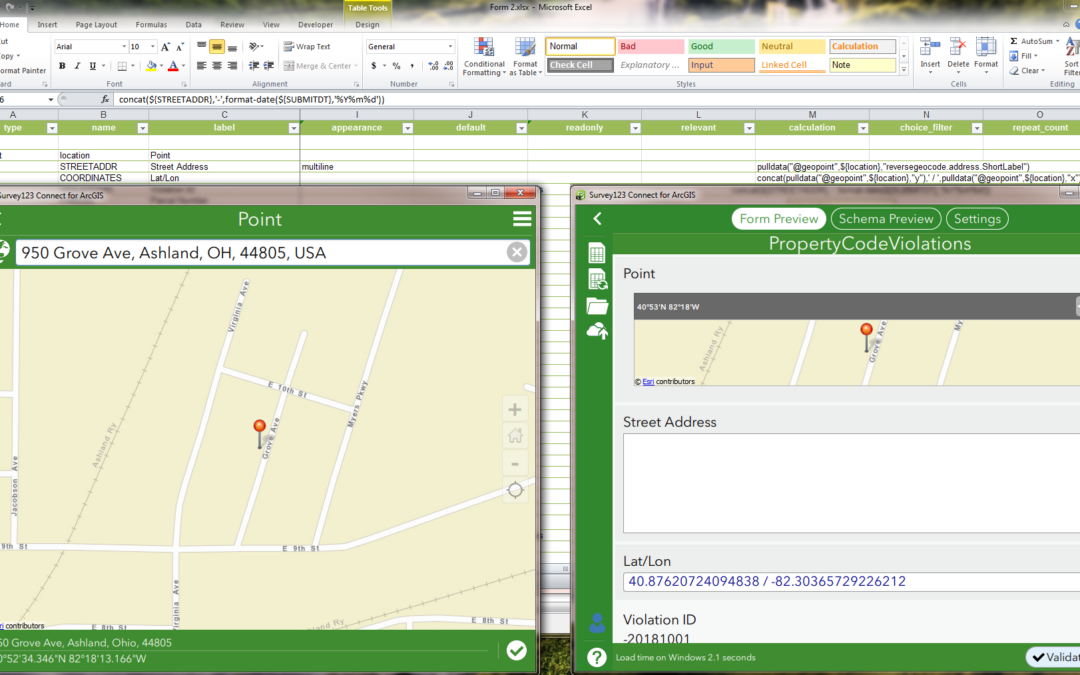Click Format as Table icon
Screen dimensions: 1080x675
pos(525,57)
